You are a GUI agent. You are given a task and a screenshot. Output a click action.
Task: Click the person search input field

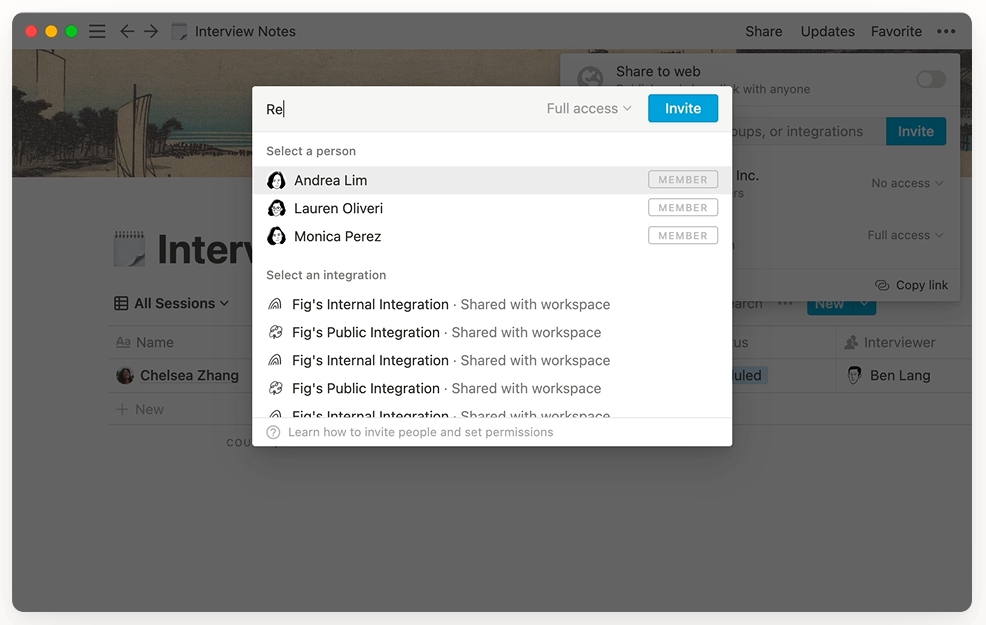tap(399, 109)
